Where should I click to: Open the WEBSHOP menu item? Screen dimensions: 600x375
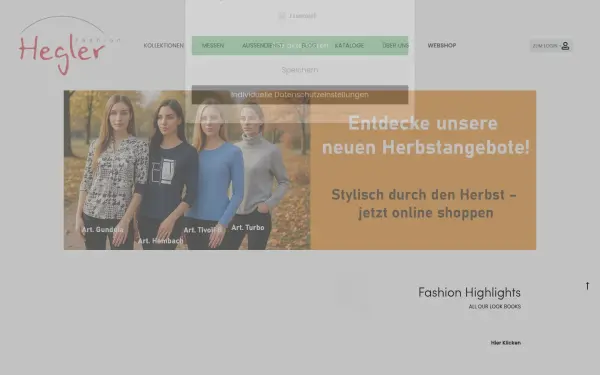[x=442, y=46]
